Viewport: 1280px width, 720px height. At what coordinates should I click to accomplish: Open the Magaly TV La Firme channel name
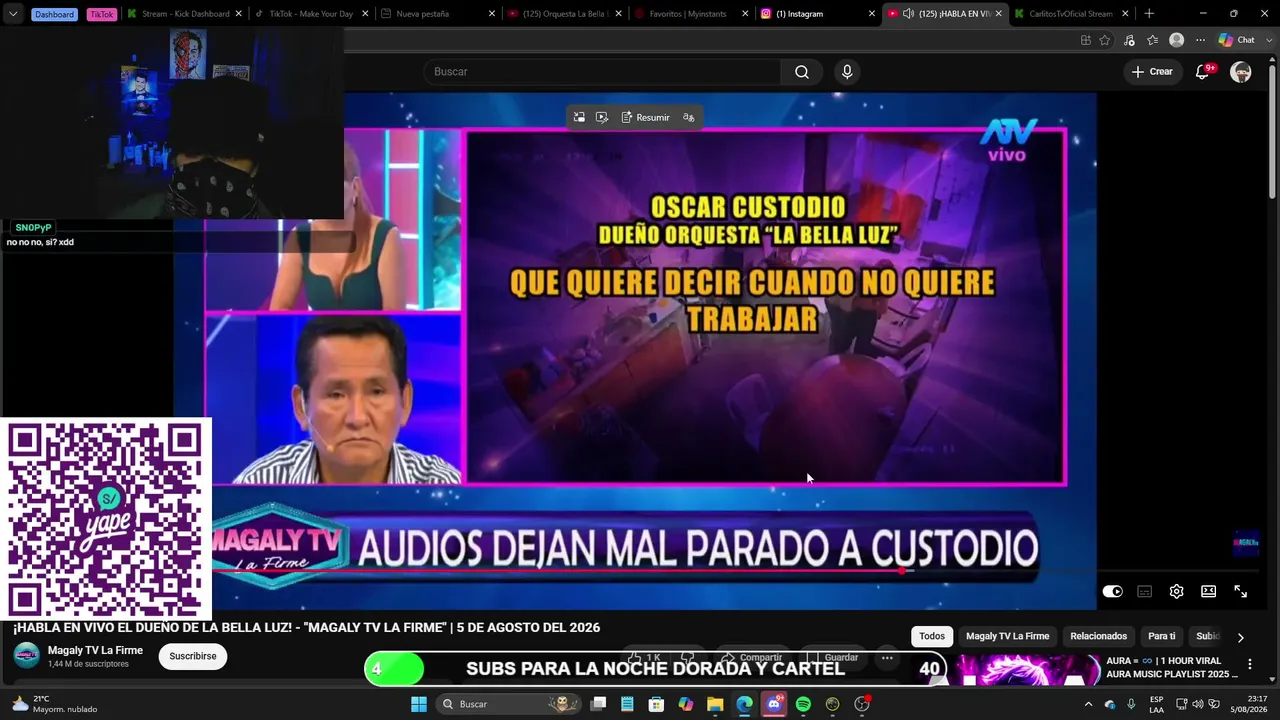point(95,650)
